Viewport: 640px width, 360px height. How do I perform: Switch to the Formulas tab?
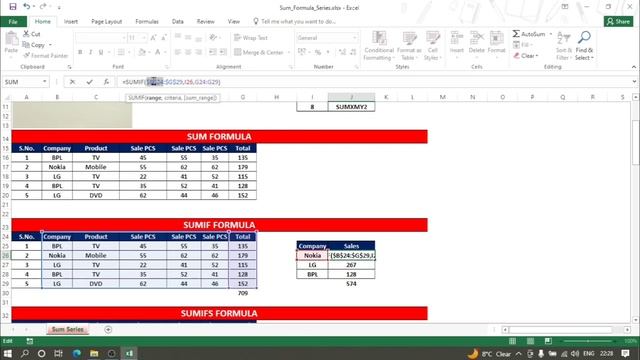coord(147,21)
